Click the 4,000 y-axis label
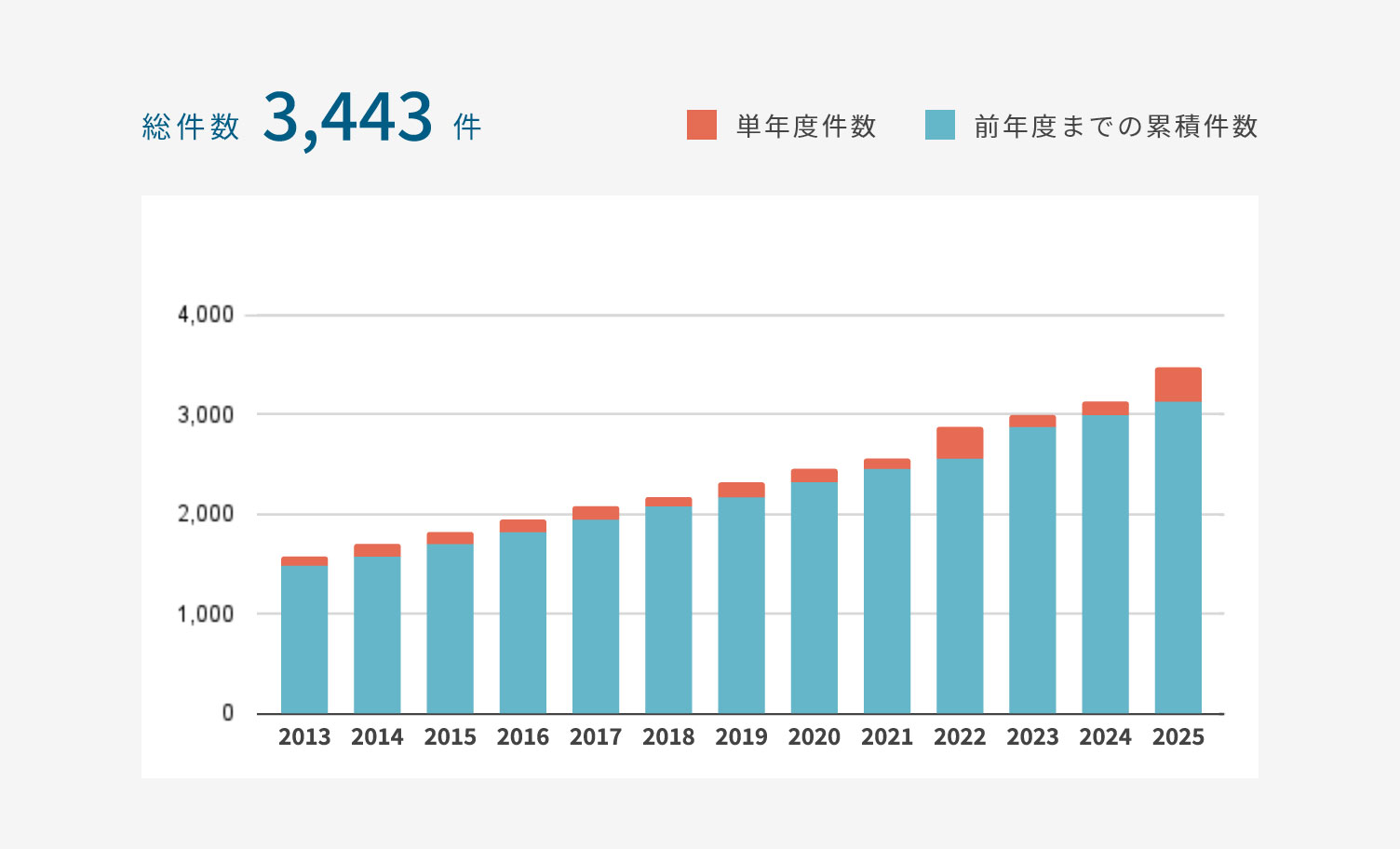The height and width of the screenshot is (849, 1400). point(206,315)
